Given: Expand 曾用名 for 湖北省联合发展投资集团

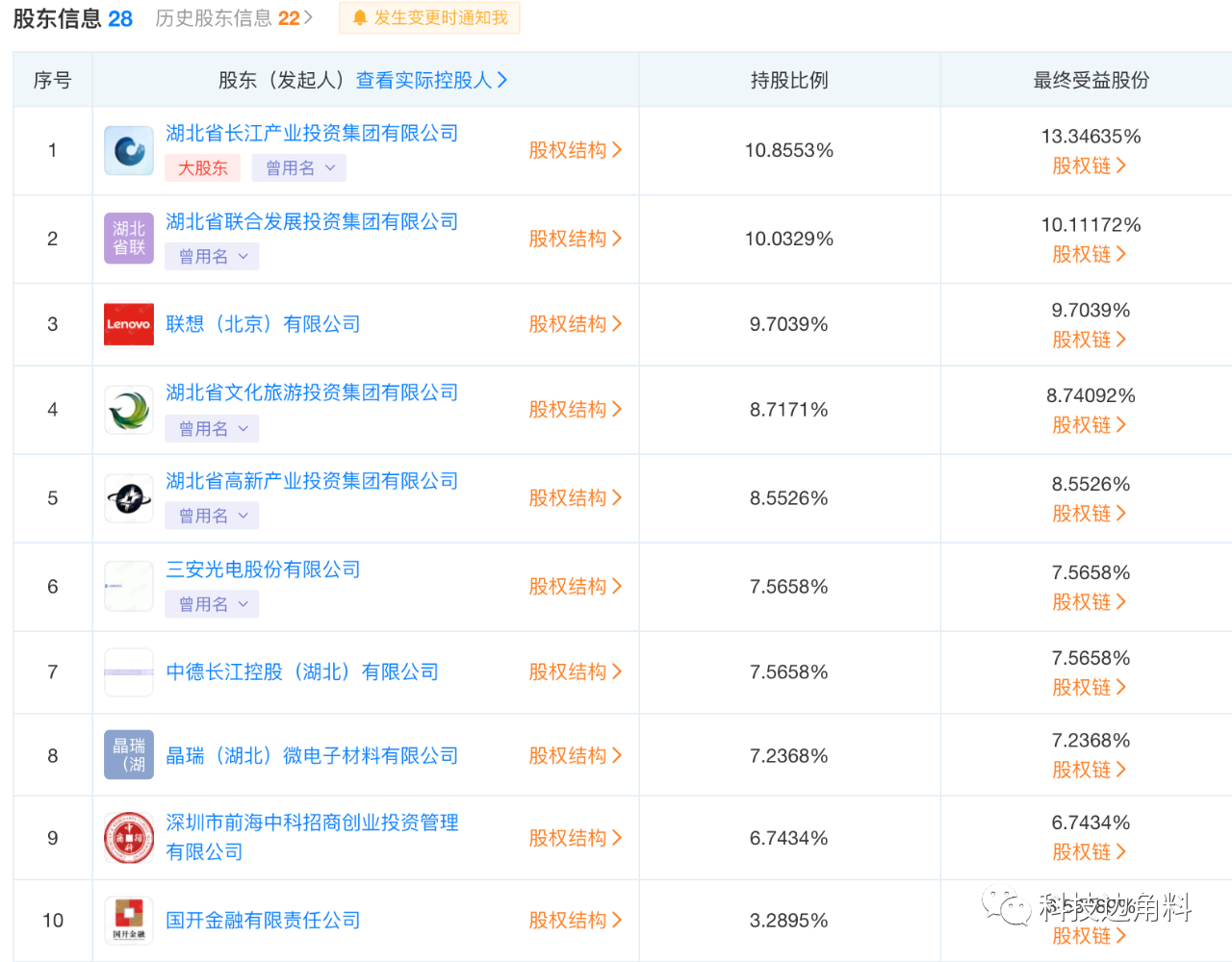Looking at the screenshot, I should coord(212,257).
